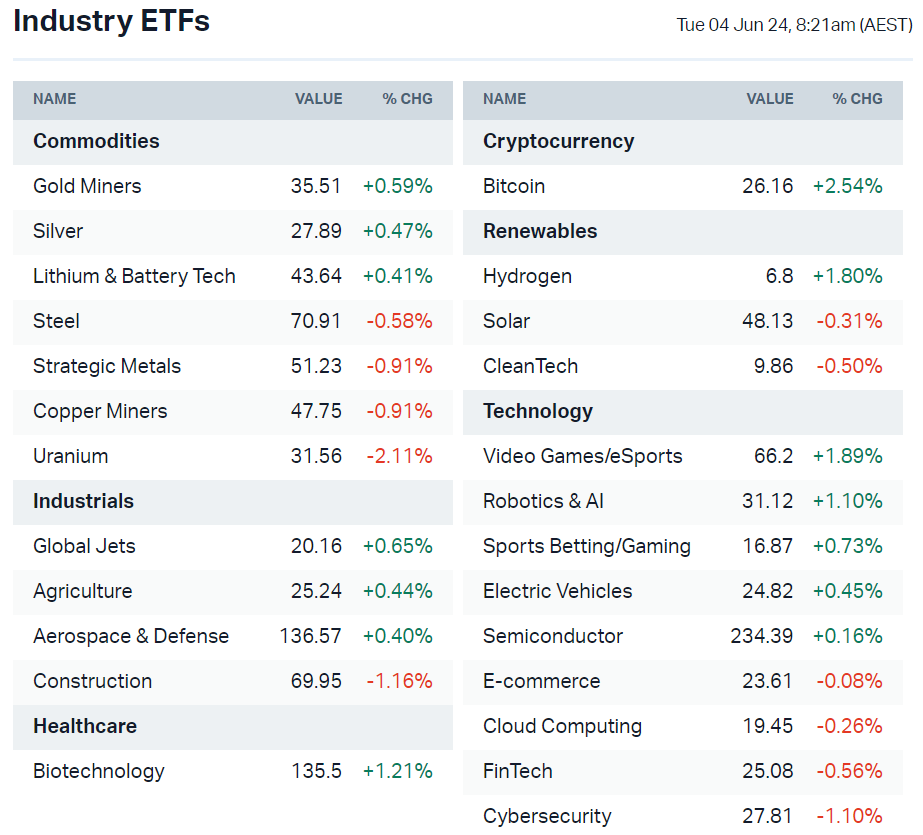Click the Technology category header
The width and height of the screenshot is (923, 835).
coord(538,411)
